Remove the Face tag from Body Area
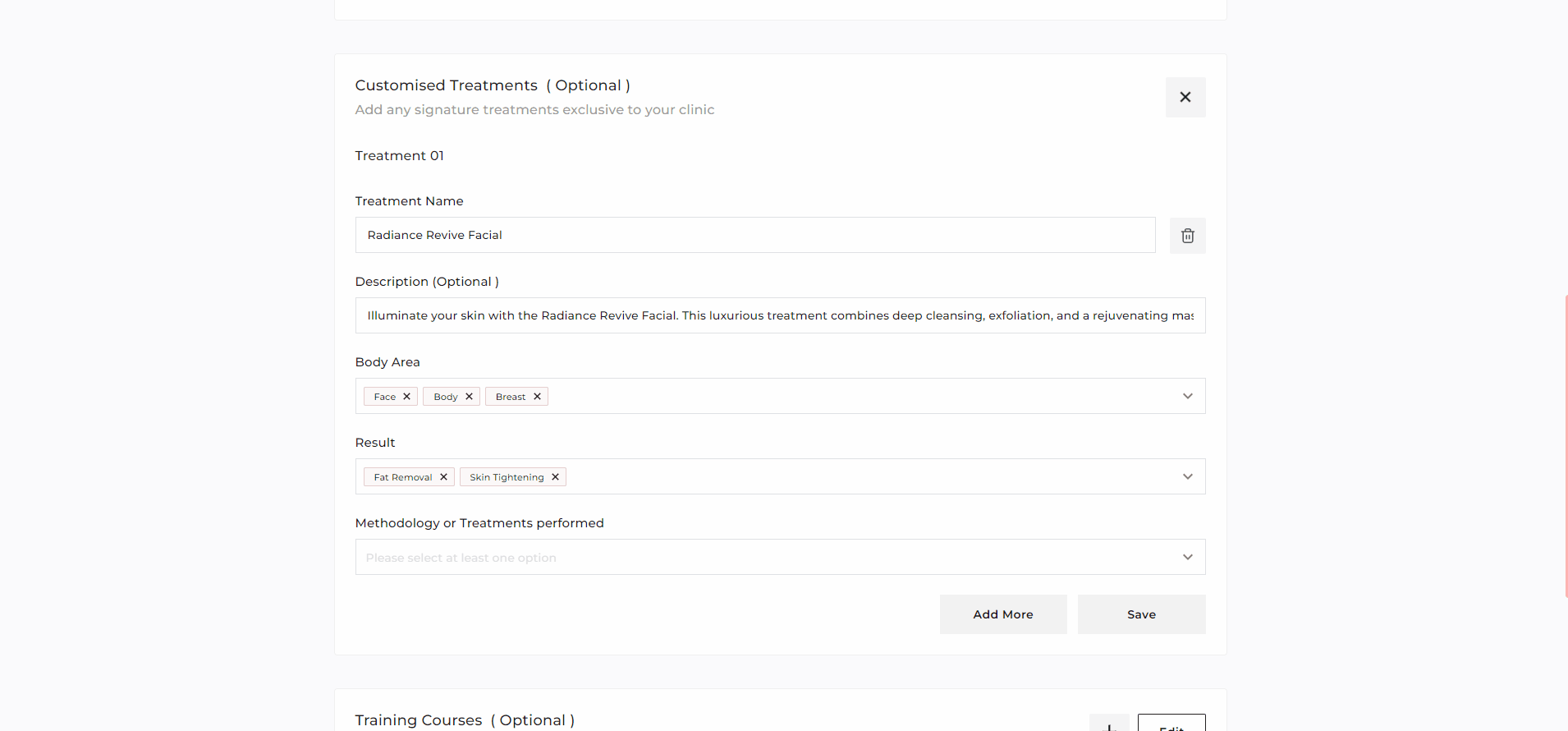Screen dimensions: 1568x731 point(406,397)
